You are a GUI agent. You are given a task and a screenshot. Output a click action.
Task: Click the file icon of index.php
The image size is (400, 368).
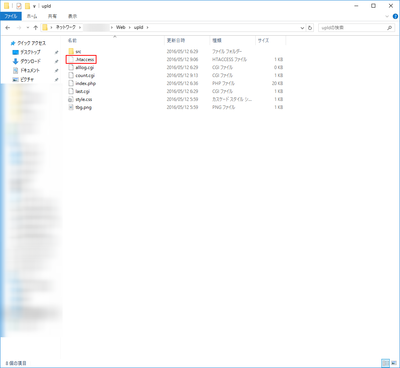coord(71,83)
